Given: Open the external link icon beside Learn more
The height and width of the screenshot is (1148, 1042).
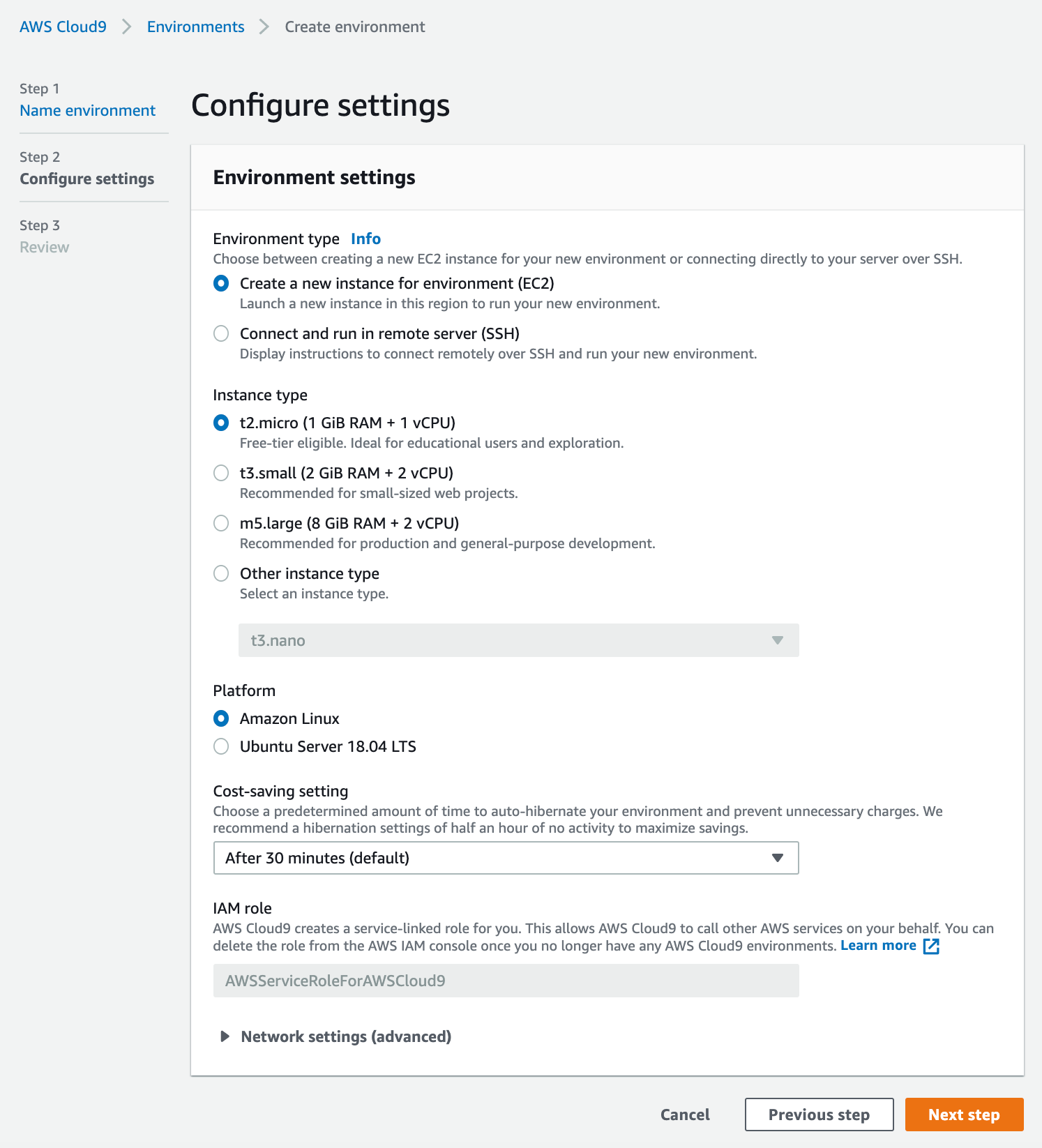Looking at the screenshot, I should point(931,946).
